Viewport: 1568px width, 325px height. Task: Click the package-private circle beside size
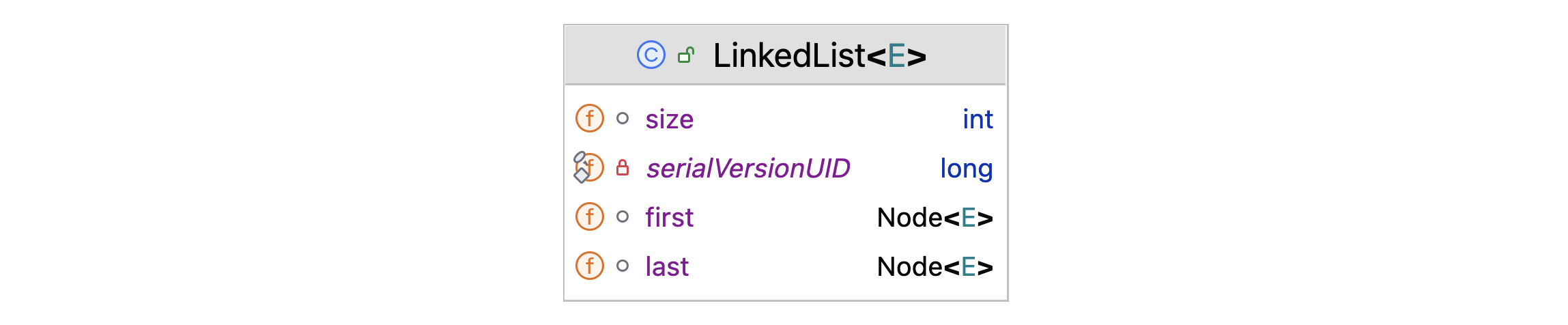623,118
